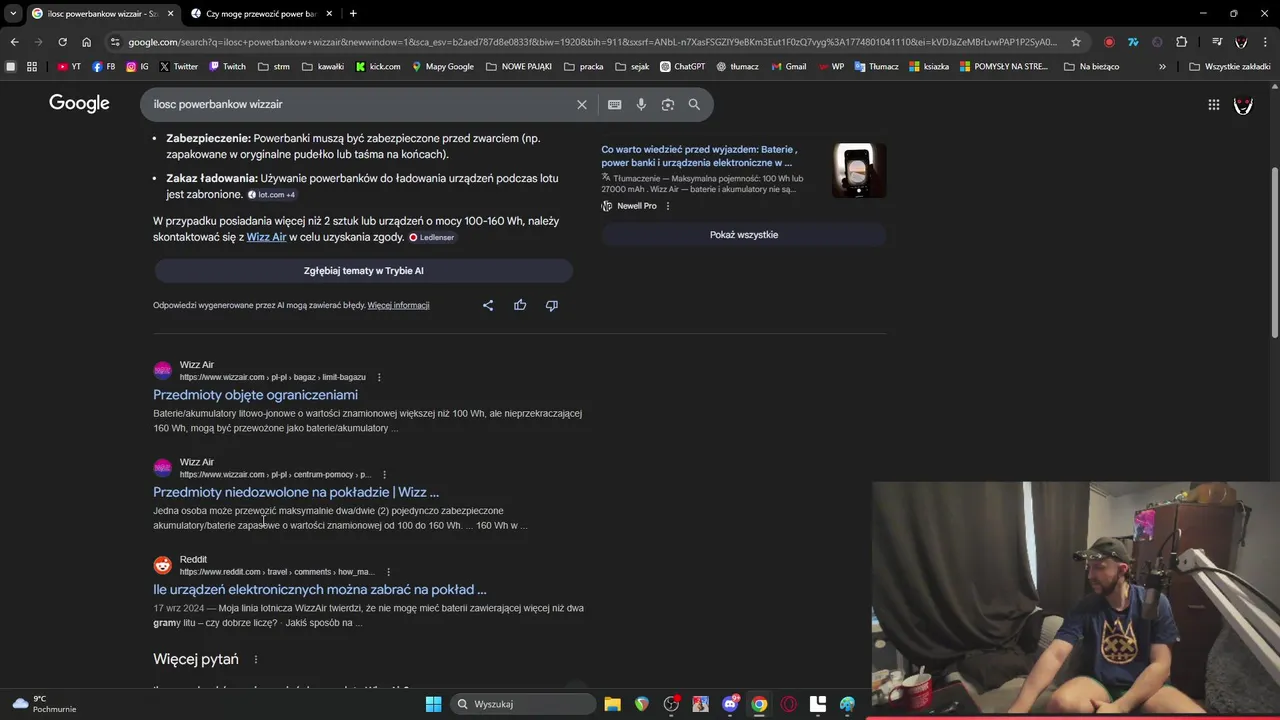
Task: Open the on-screen keyboard input tool
Action: coord(615,104)
